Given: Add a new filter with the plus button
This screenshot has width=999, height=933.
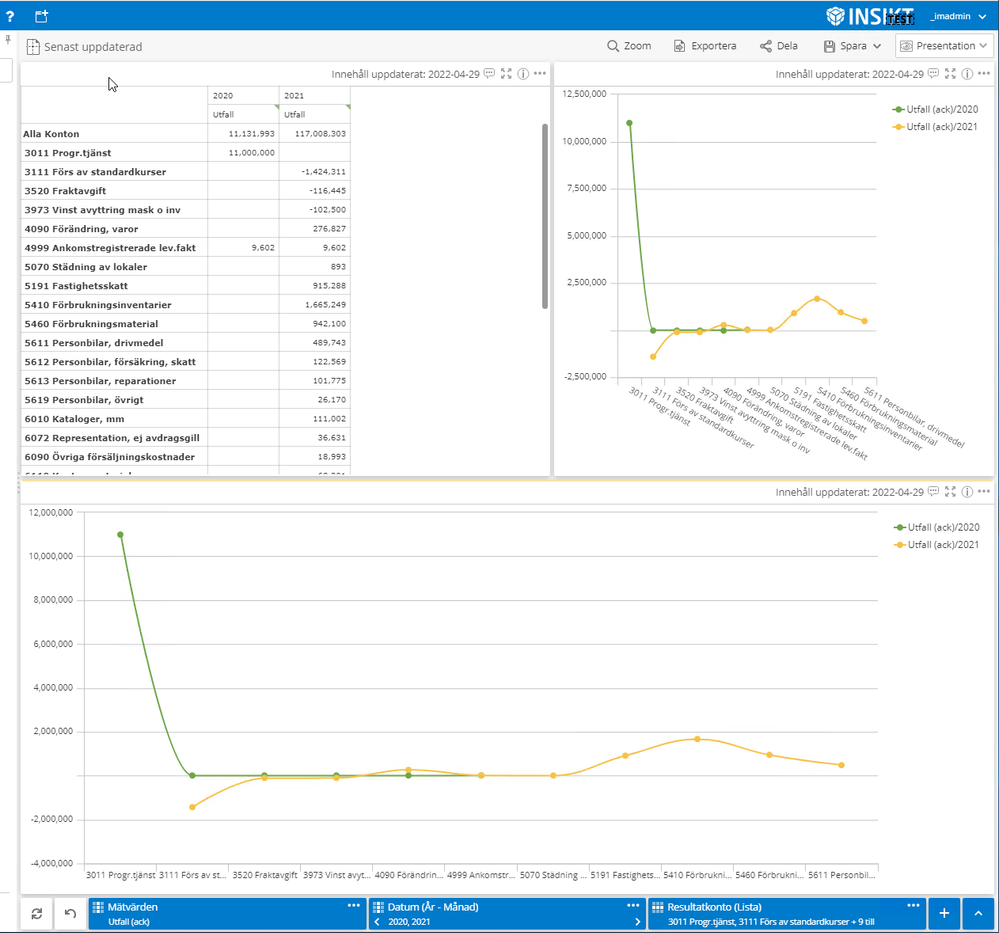Looking at the screenshot, I should (944, 914).
